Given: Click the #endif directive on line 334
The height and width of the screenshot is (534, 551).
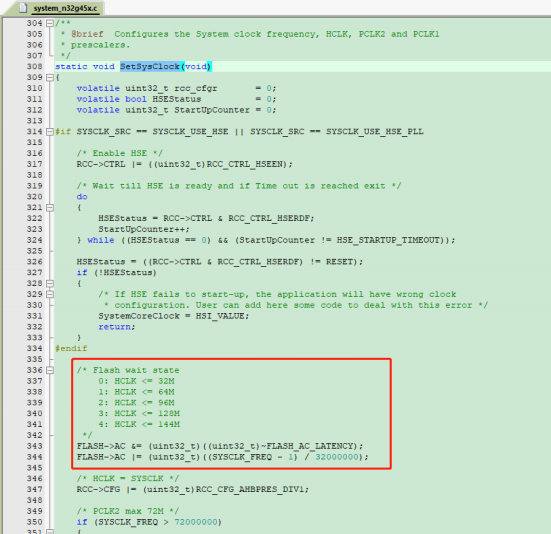Looking at the screenshot, I should pos(71,349).
